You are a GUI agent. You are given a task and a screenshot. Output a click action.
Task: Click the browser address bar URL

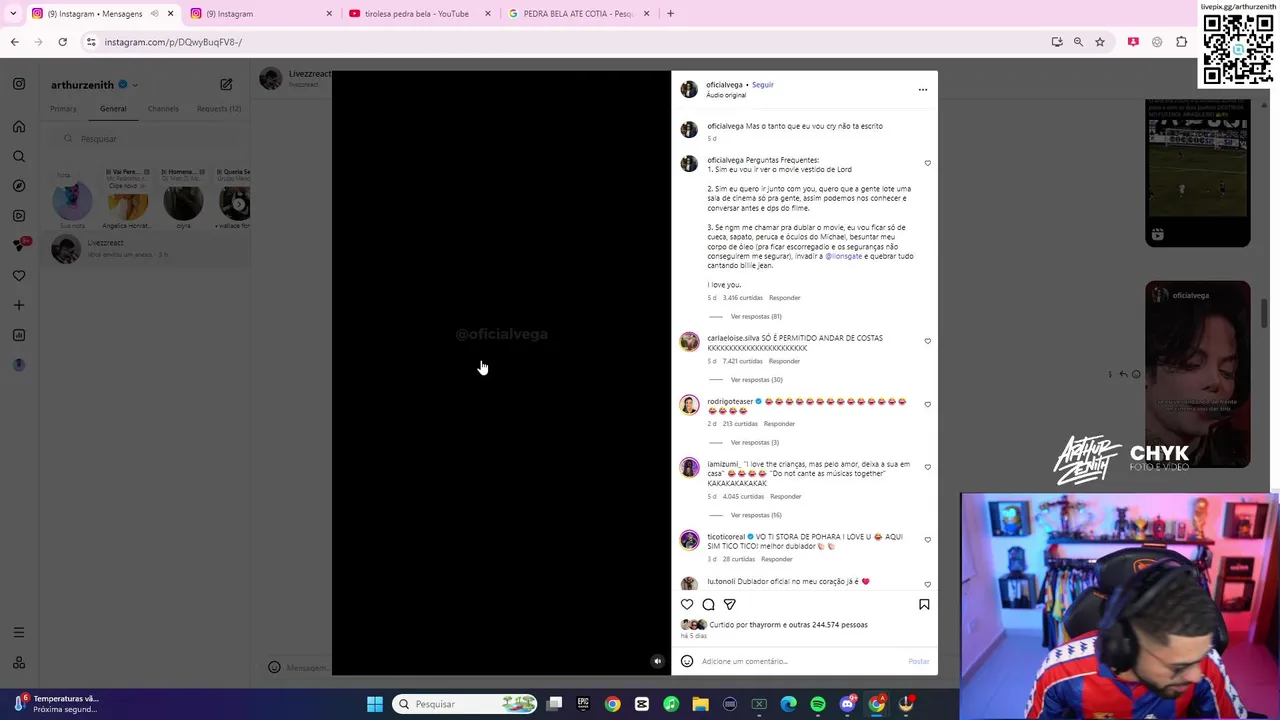pyautogui.click(x=173, y=42)
